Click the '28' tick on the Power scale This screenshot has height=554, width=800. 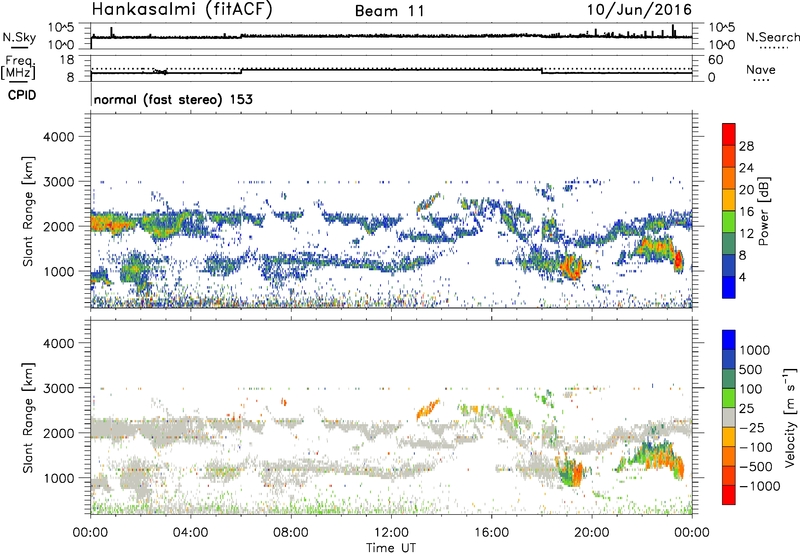click(x=746, y=146)
